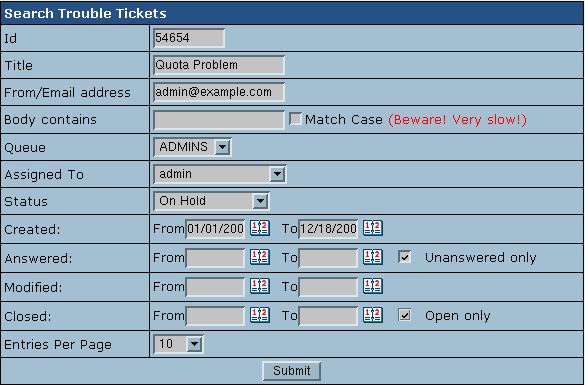Expand the Queue dropdown showing ADMINS
This screenshot has height=385, width=585.
[x=193, y=147]
